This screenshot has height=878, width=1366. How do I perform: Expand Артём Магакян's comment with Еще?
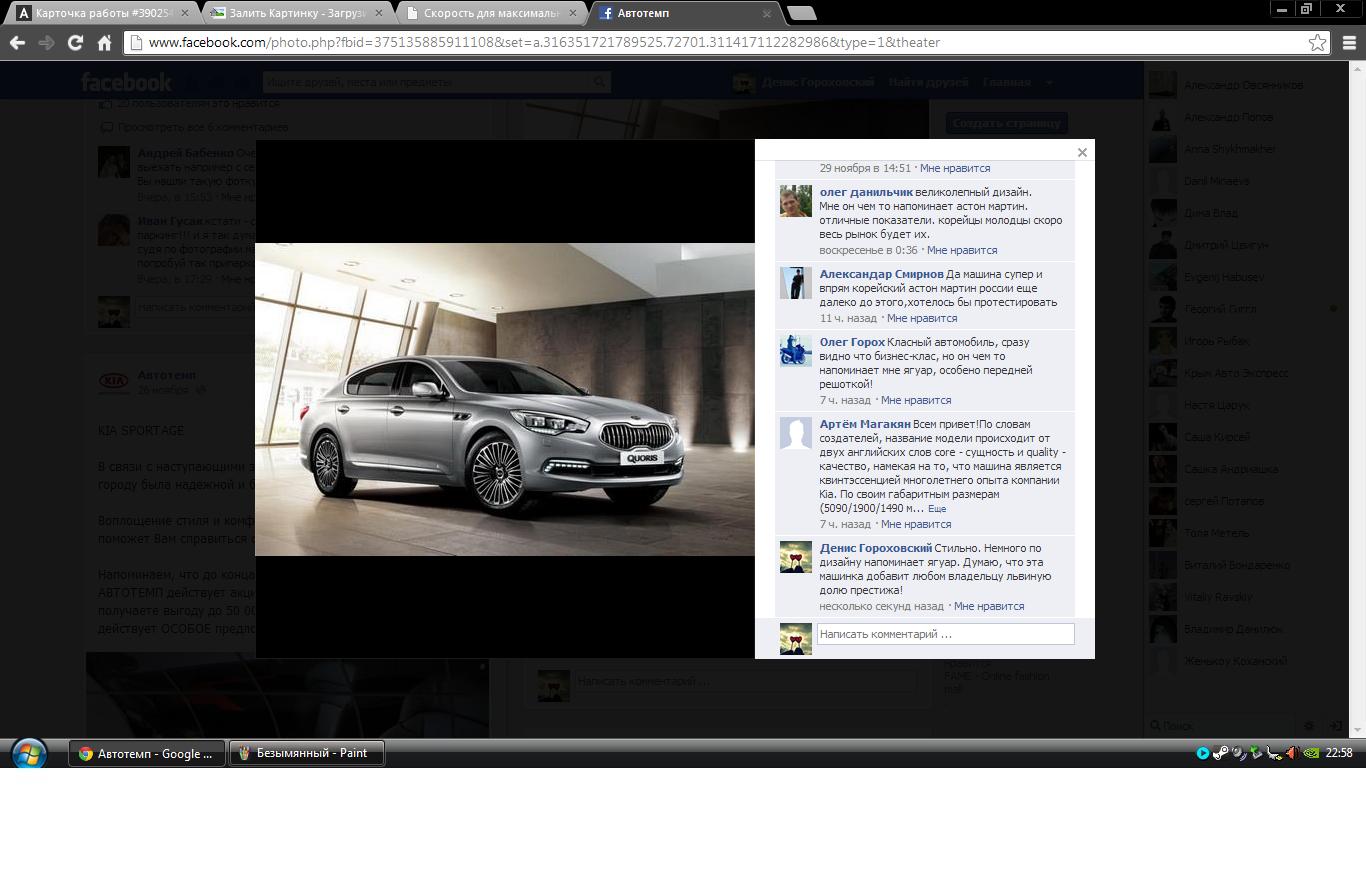937,509
